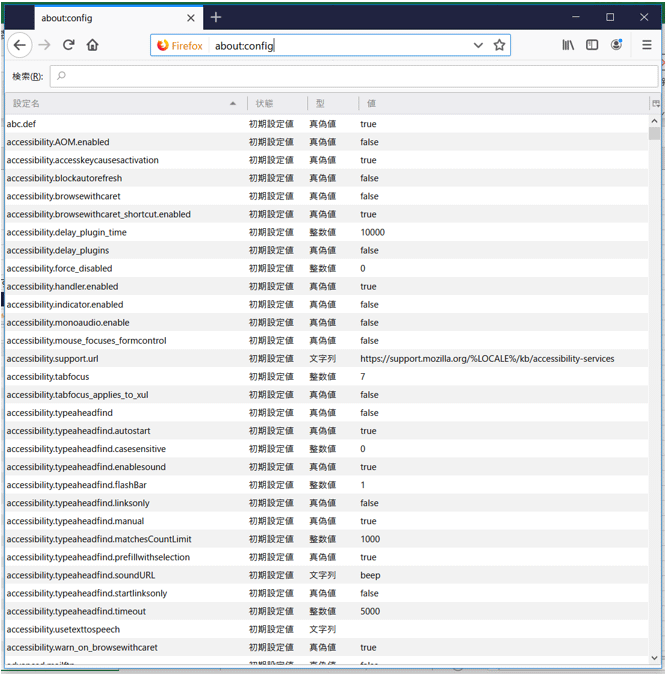The image size is (667, 675).
Task: Open the column picker at the table header's right
Action: pos(656,103)
